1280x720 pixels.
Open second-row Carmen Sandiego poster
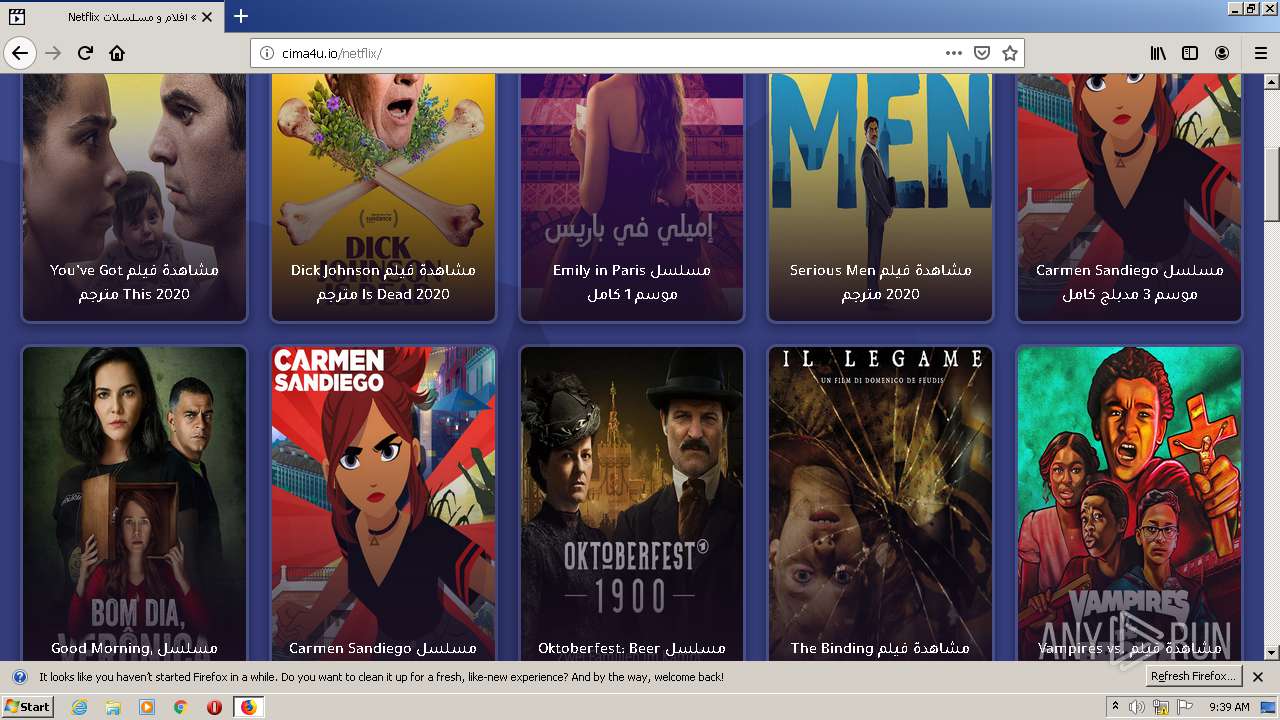pyautogui.click(x=383, y=503)
